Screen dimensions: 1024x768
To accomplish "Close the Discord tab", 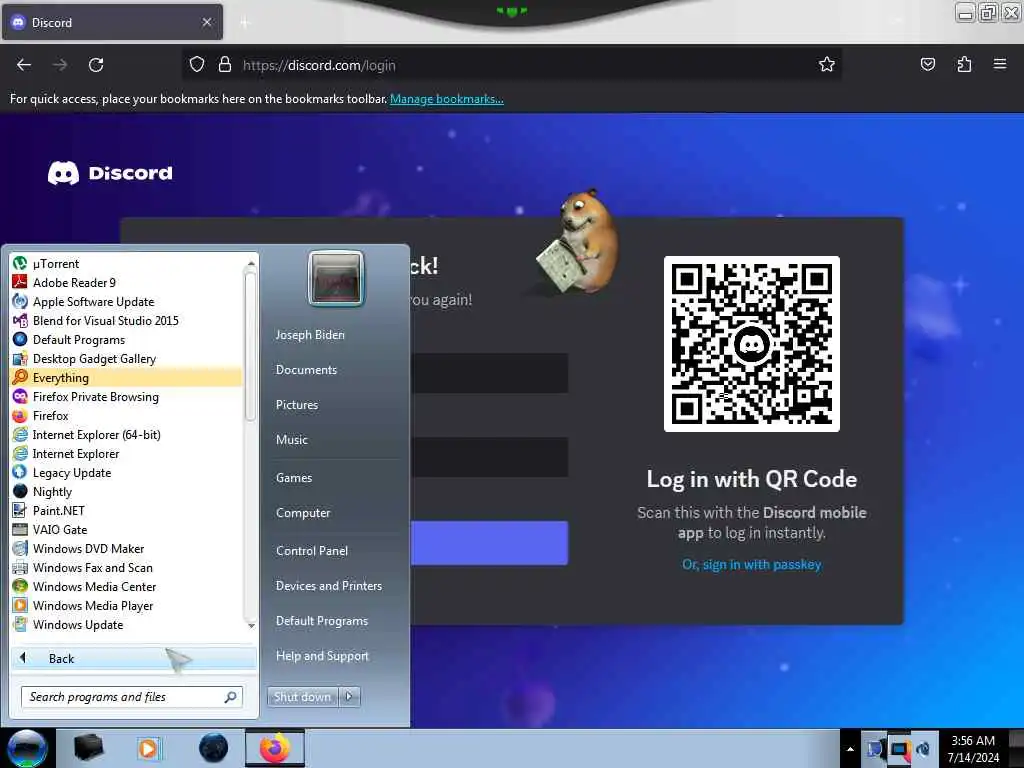I will (206, 22).
